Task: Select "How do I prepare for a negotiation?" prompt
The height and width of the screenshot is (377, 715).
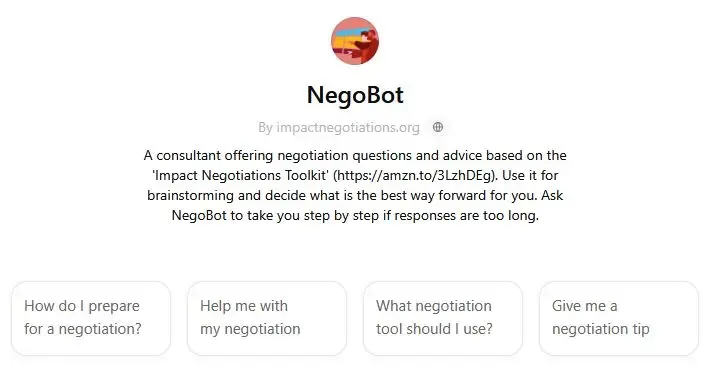Action: coord(91,318)
